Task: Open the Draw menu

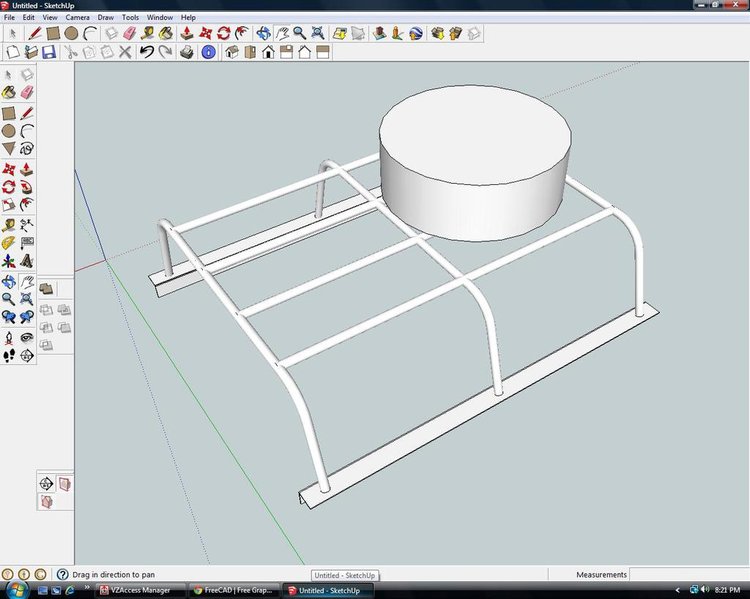Action: pos(106,17)
